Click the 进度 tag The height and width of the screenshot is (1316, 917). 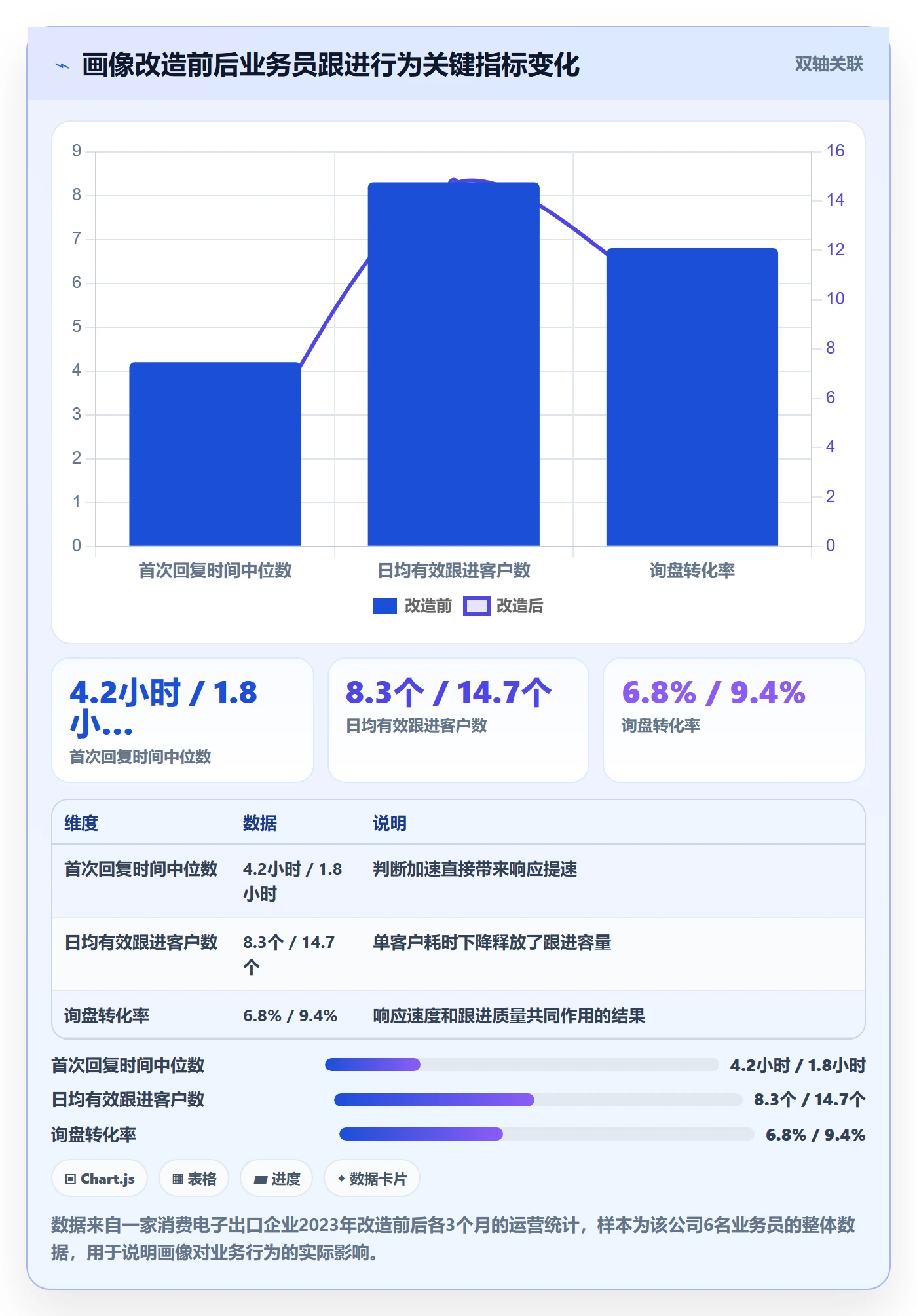(276, 1179)
